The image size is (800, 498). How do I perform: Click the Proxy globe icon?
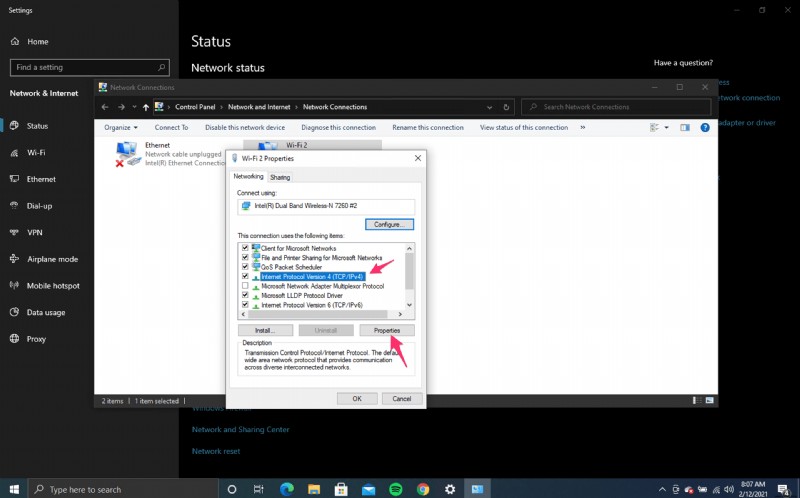pyautogui.click(x=14, y=338)
